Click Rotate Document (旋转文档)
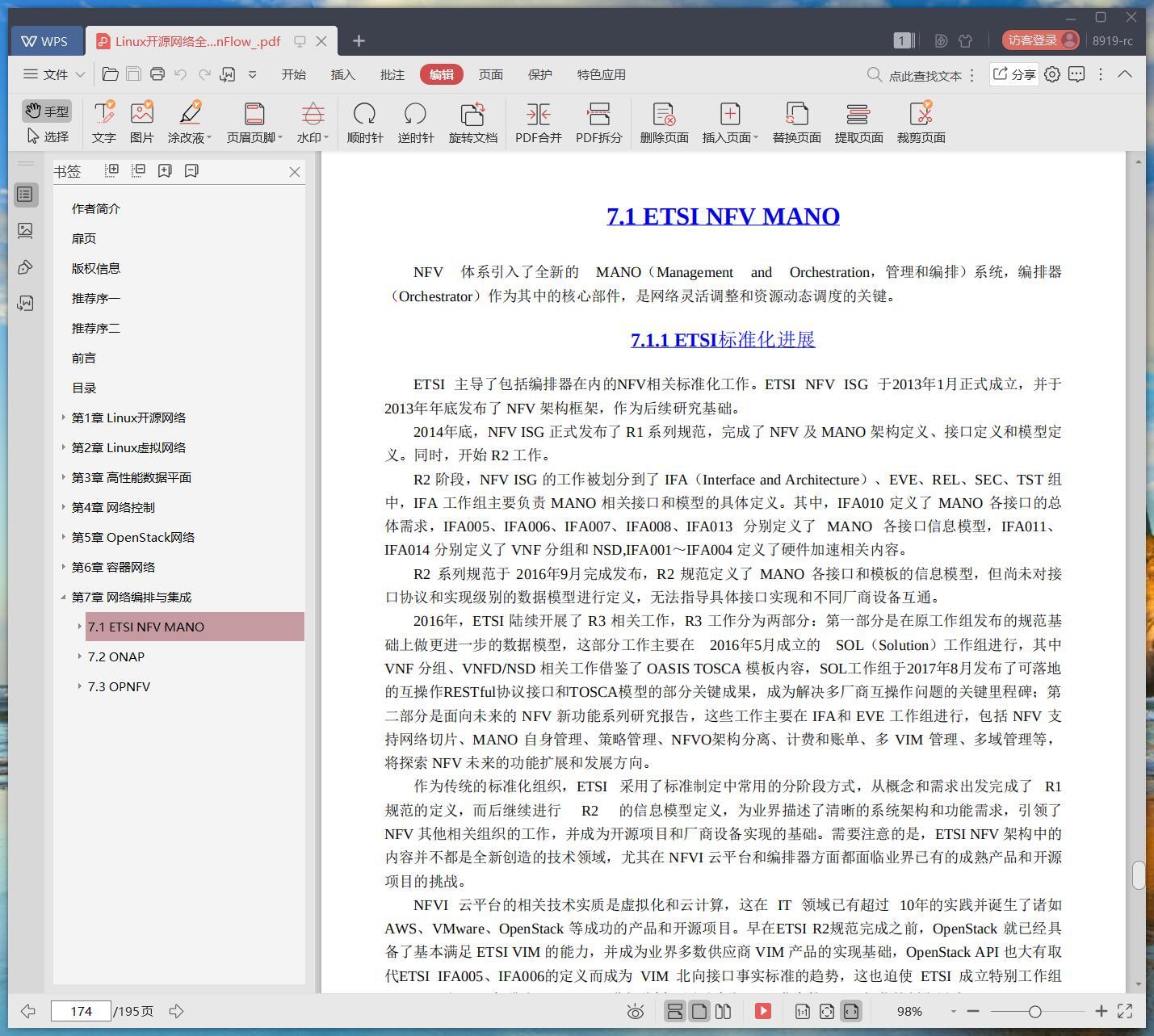This screenshot has height=1036, width=1154. click(x=473, y=123)
